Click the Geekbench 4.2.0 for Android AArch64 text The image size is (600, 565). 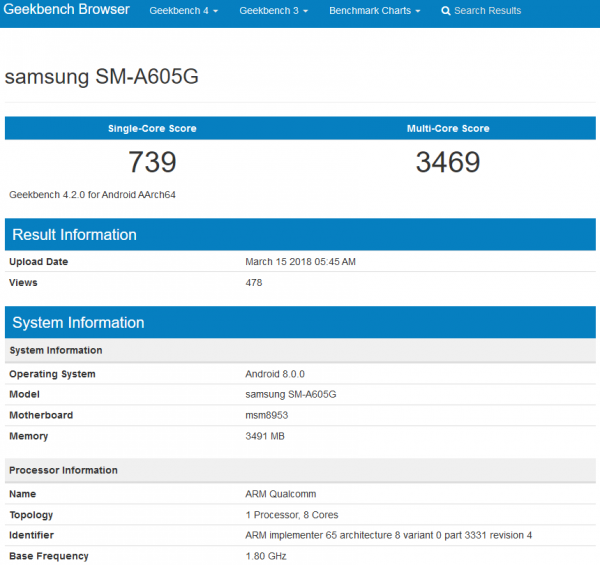[92, 195]
